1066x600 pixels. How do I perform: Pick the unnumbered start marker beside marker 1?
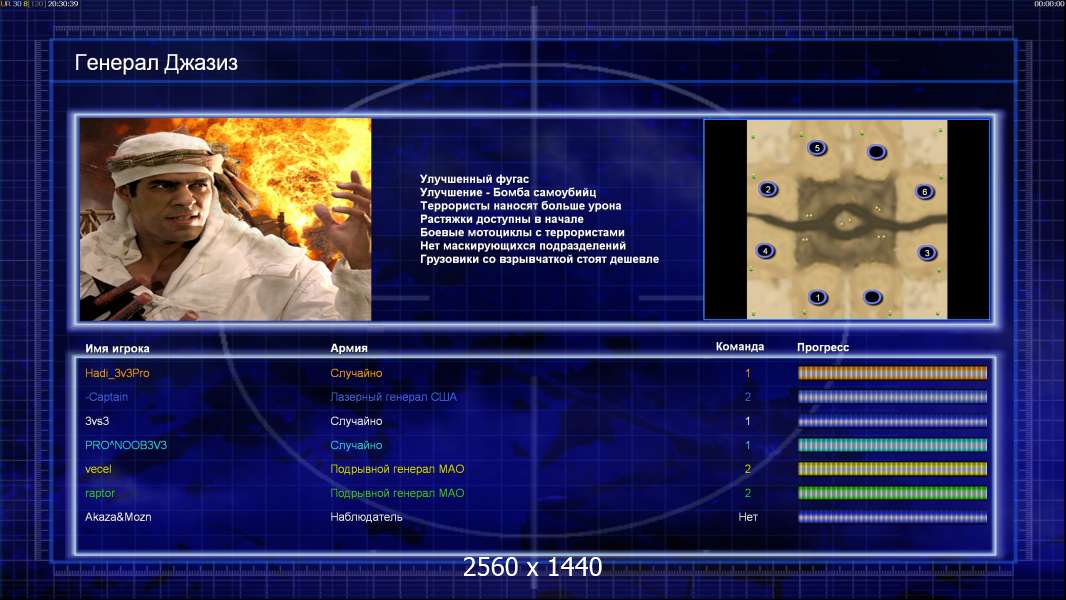tap(872, 297)
